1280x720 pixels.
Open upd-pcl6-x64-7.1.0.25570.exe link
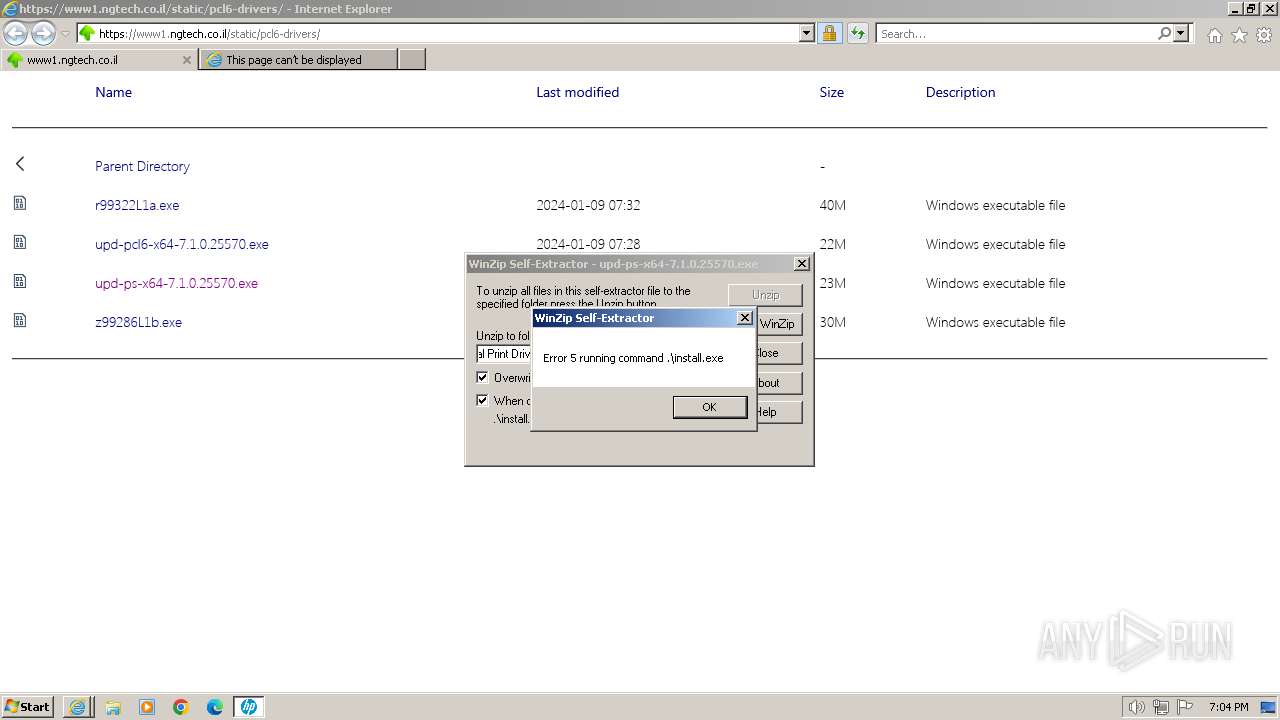click(x=182, y=244)
